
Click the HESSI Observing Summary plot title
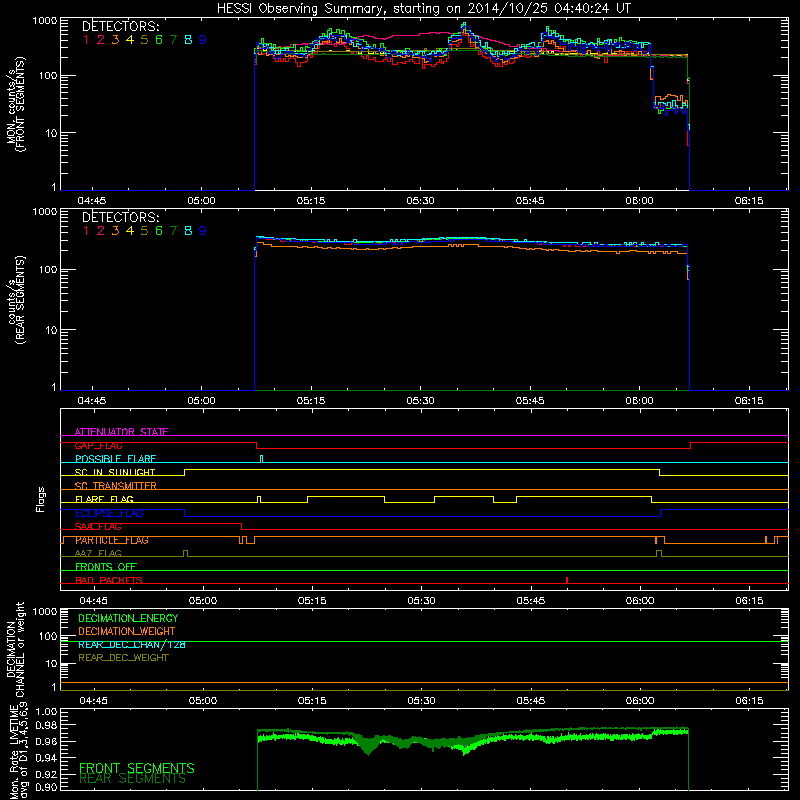click(x=423, y=8)
